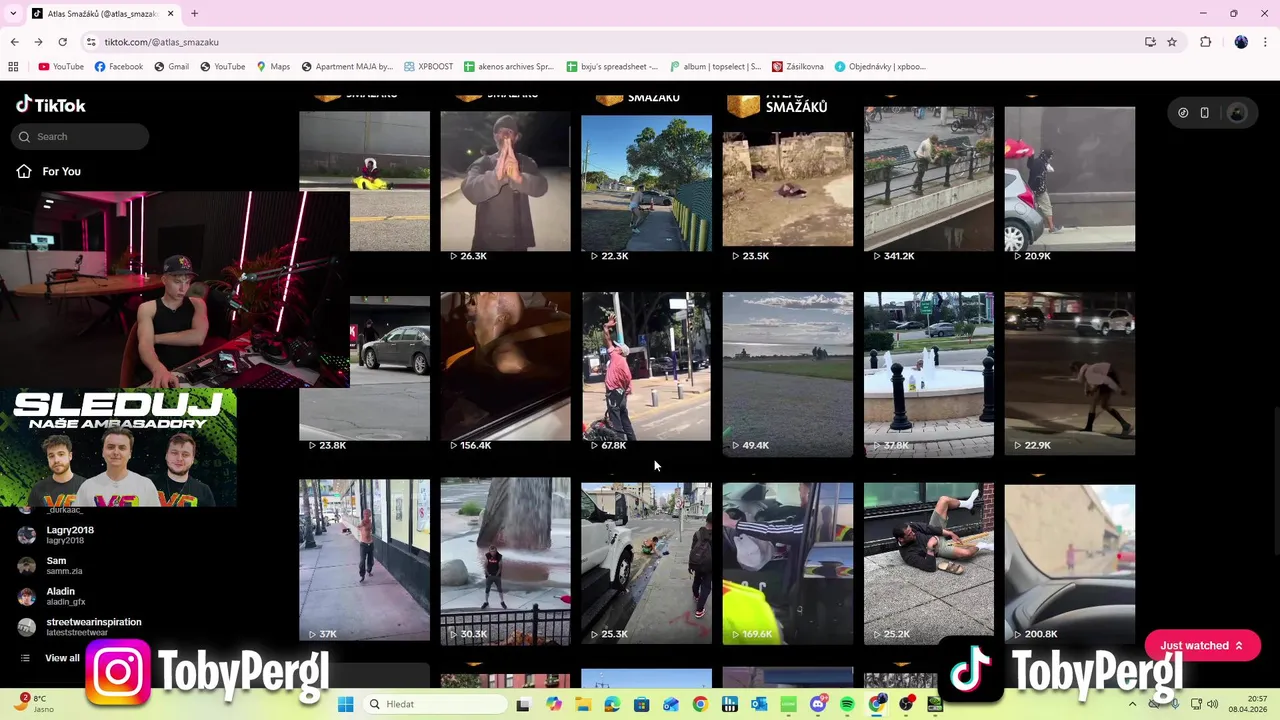Open the first YouTube bookmark
The height and width of the screenshot is (720, 1280).
click(x=61, y=67)
